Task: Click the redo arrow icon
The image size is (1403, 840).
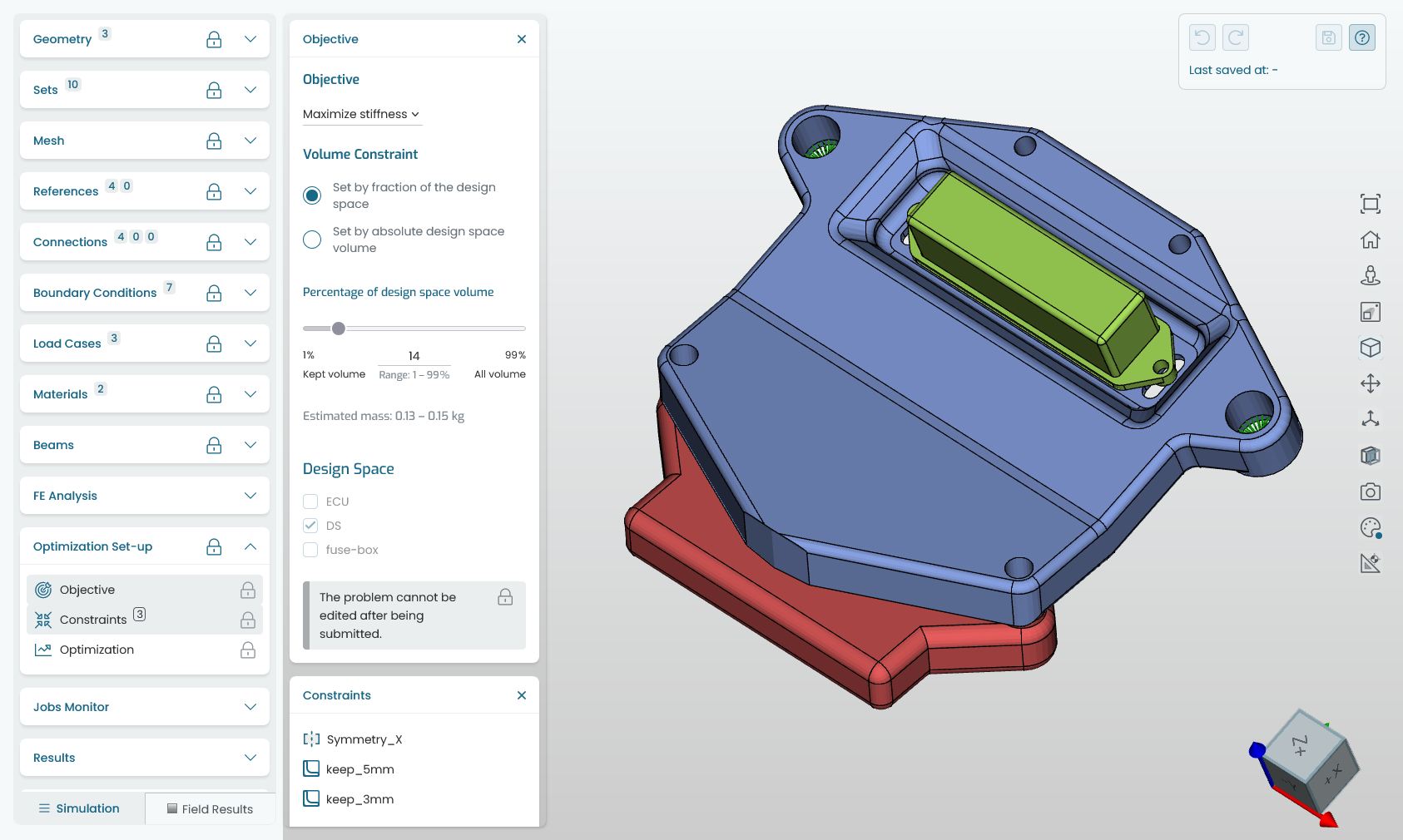Action: pos(1236,37)
